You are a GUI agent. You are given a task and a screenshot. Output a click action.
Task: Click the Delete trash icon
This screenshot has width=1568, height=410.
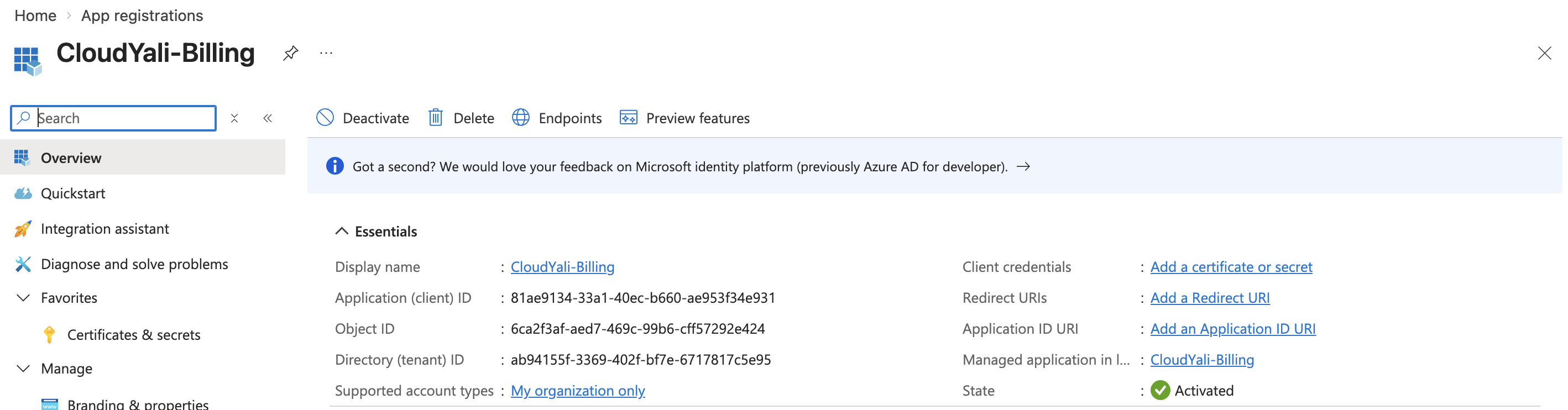(x=435, y=117)
